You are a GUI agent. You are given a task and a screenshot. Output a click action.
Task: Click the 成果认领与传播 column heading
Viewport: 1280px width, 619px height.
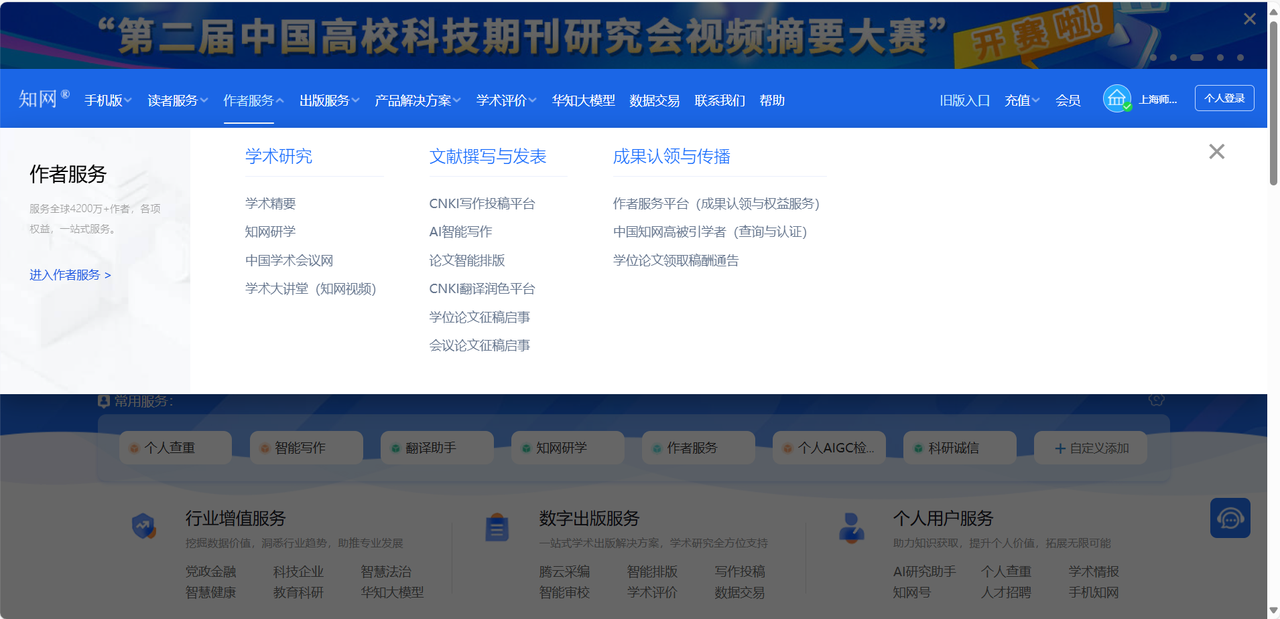(x=672, y=156)
